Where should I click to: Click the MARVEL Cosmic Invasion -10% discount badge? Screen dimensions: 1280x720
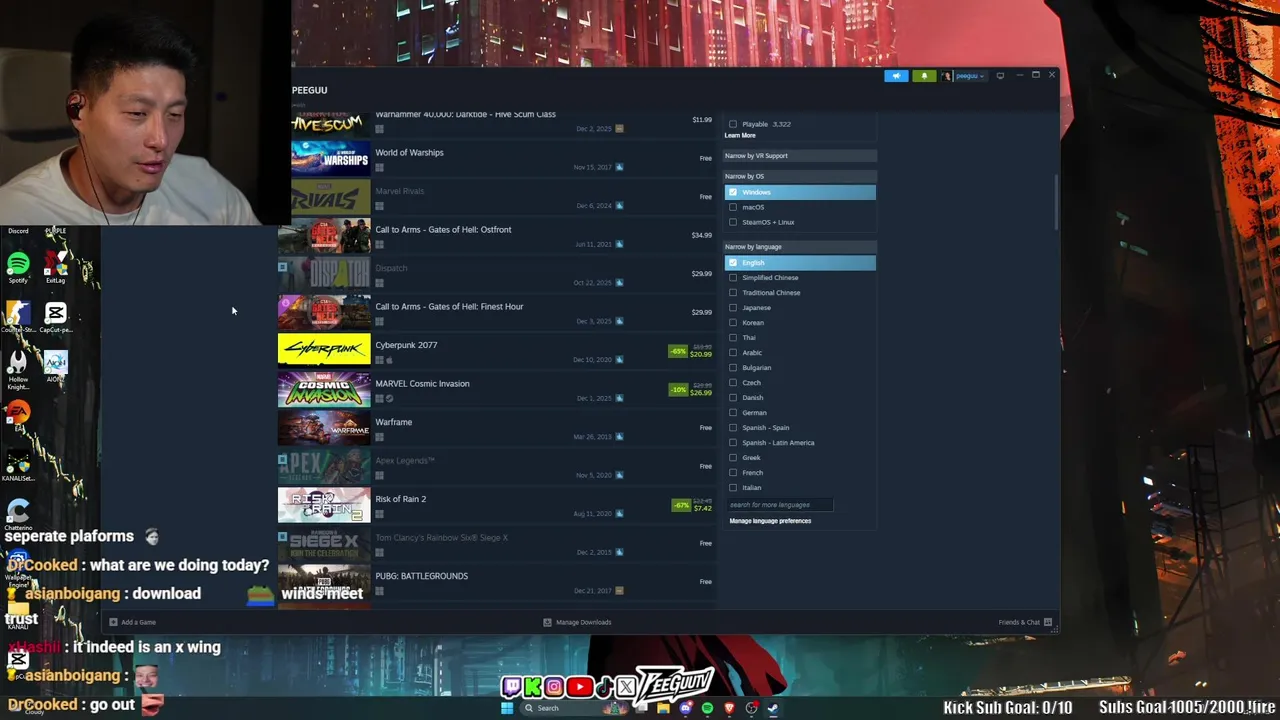[678, 390]
